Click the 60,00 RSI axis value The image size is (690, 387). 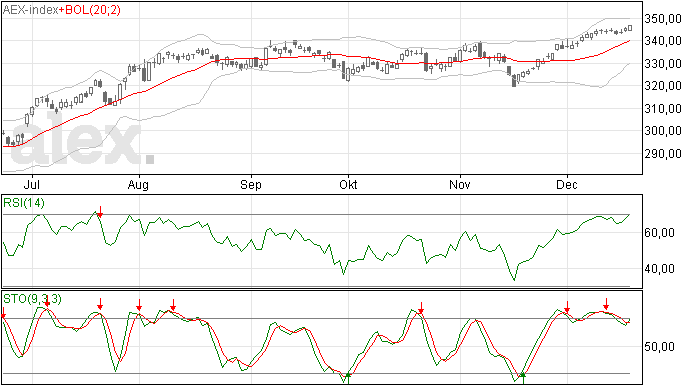(x=659, y=232)
